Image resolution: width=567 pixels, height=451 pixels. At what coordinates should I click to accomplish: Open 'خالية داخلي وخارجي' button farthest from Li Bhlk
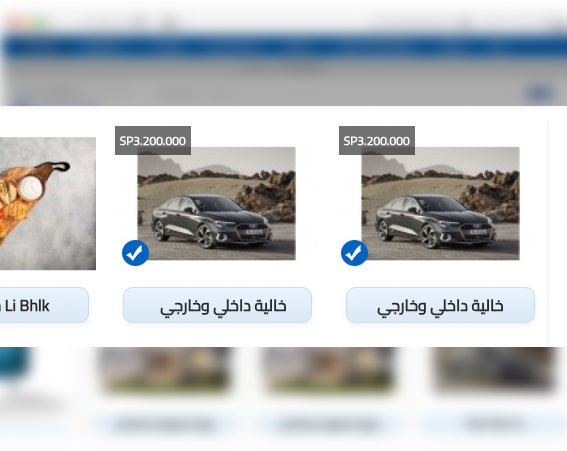[x=440, y=305]
